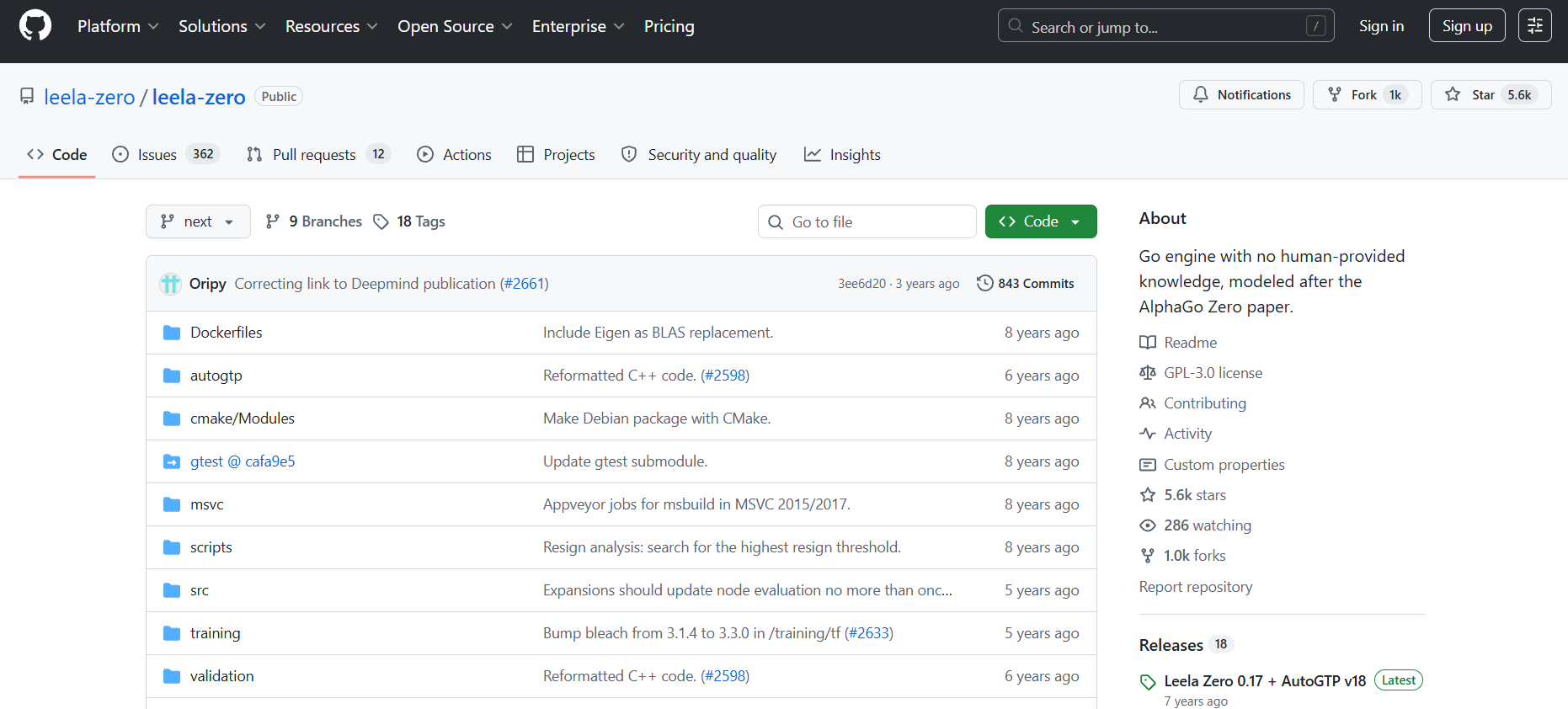The height and width of the screenshot is (709, 1568).
Task: Click the Dockerfiles folder icon
Action: tap(172, 333)
